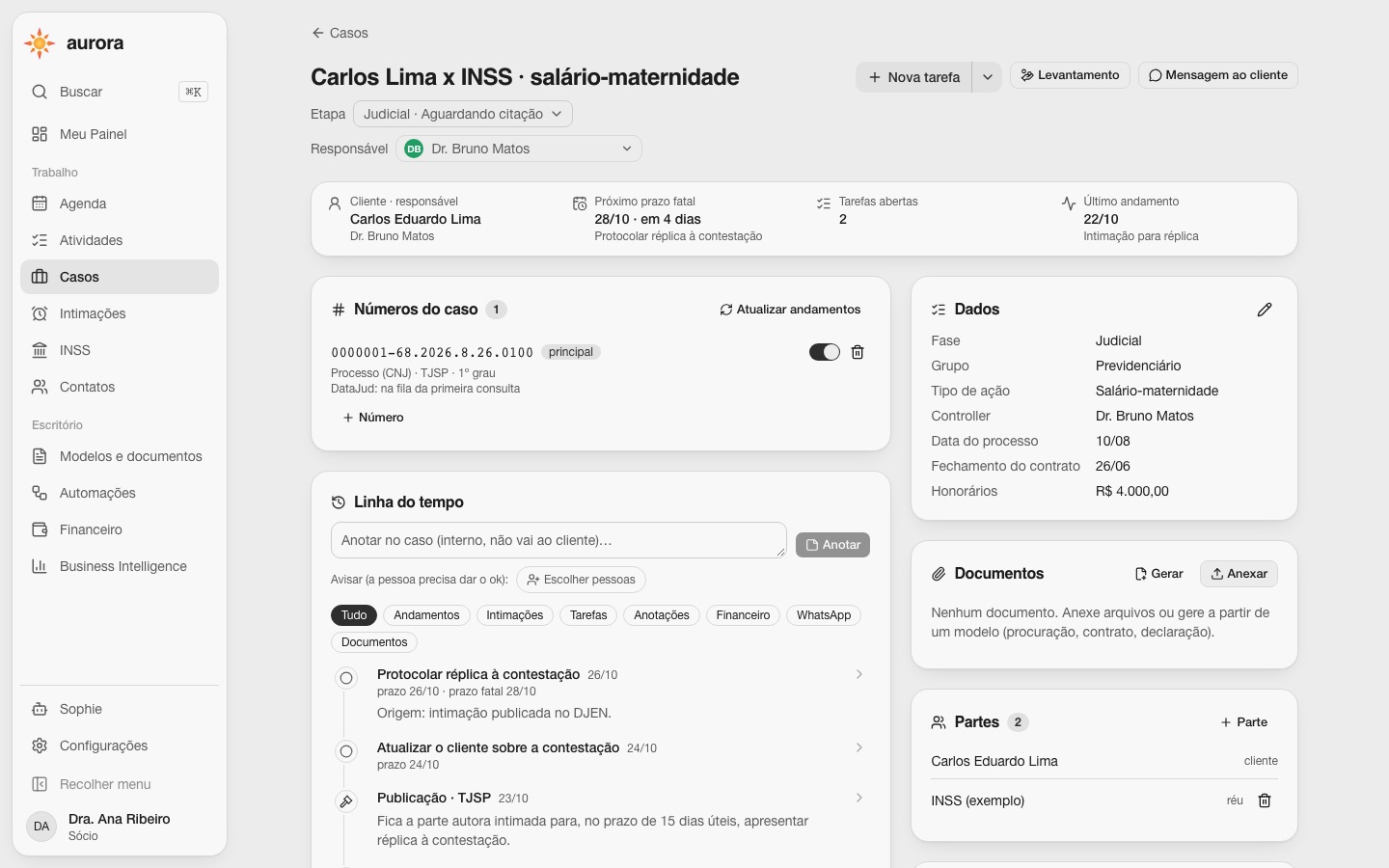
Task: Click the aurora sun logo
Action: (x=40, y=43)
